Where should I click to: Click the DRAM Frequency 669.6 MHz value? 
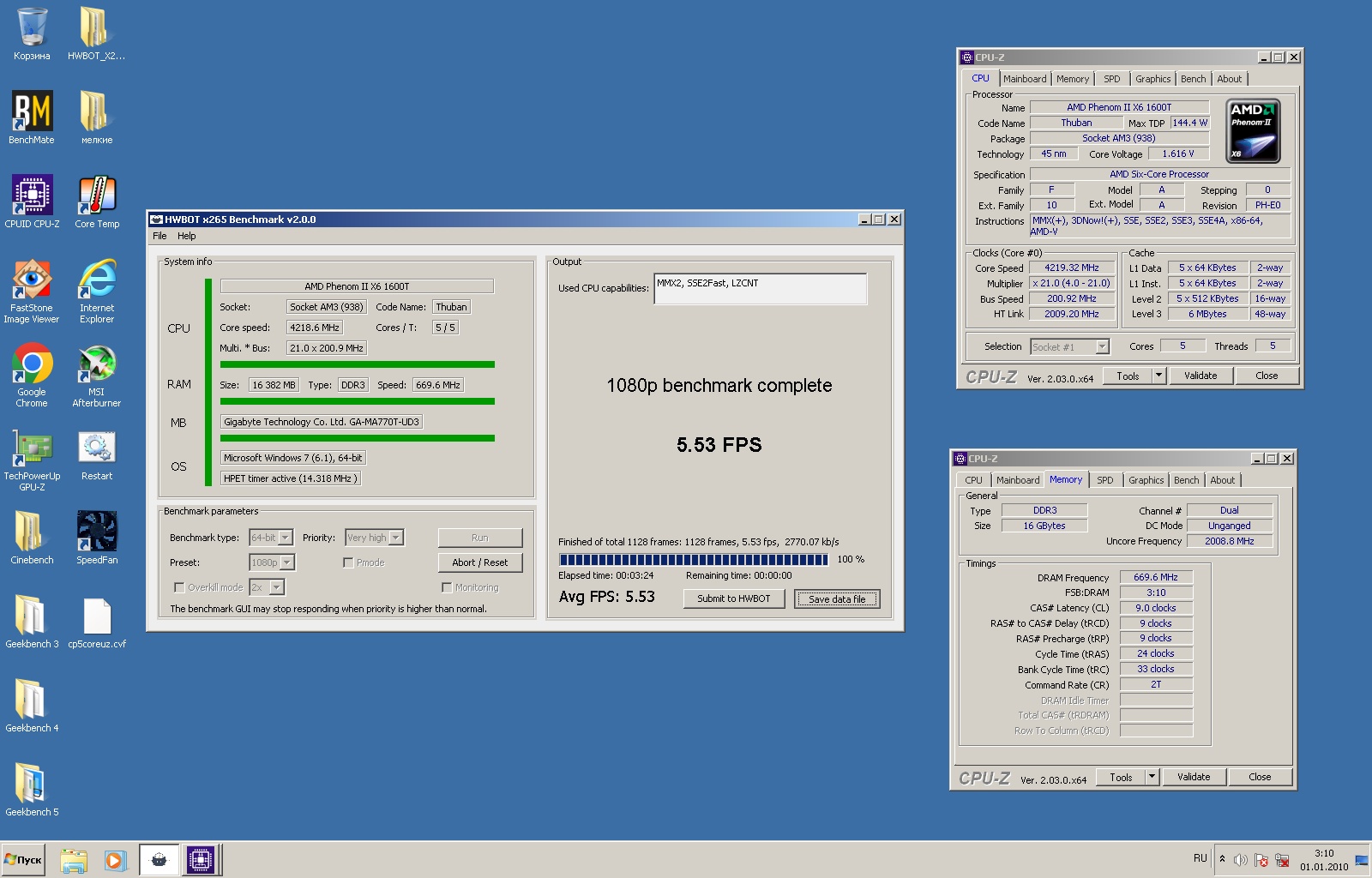pos(1156,577)
